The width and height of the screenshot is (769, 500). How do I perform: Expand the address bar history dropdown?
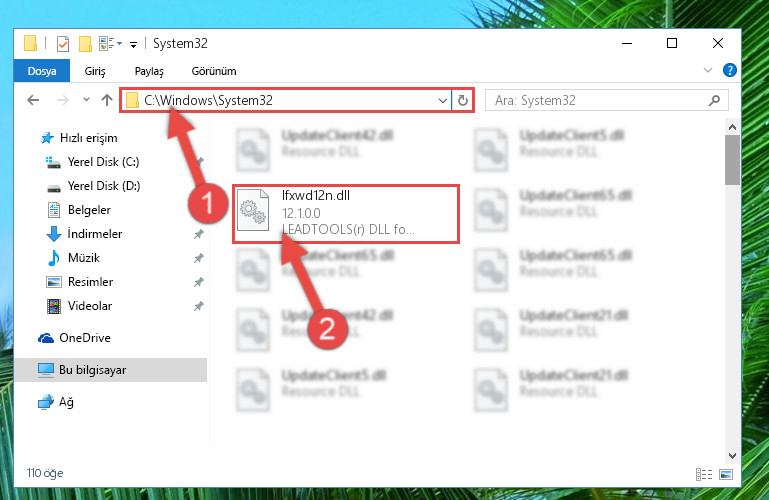pyautogui.click(x=442, y=100)
